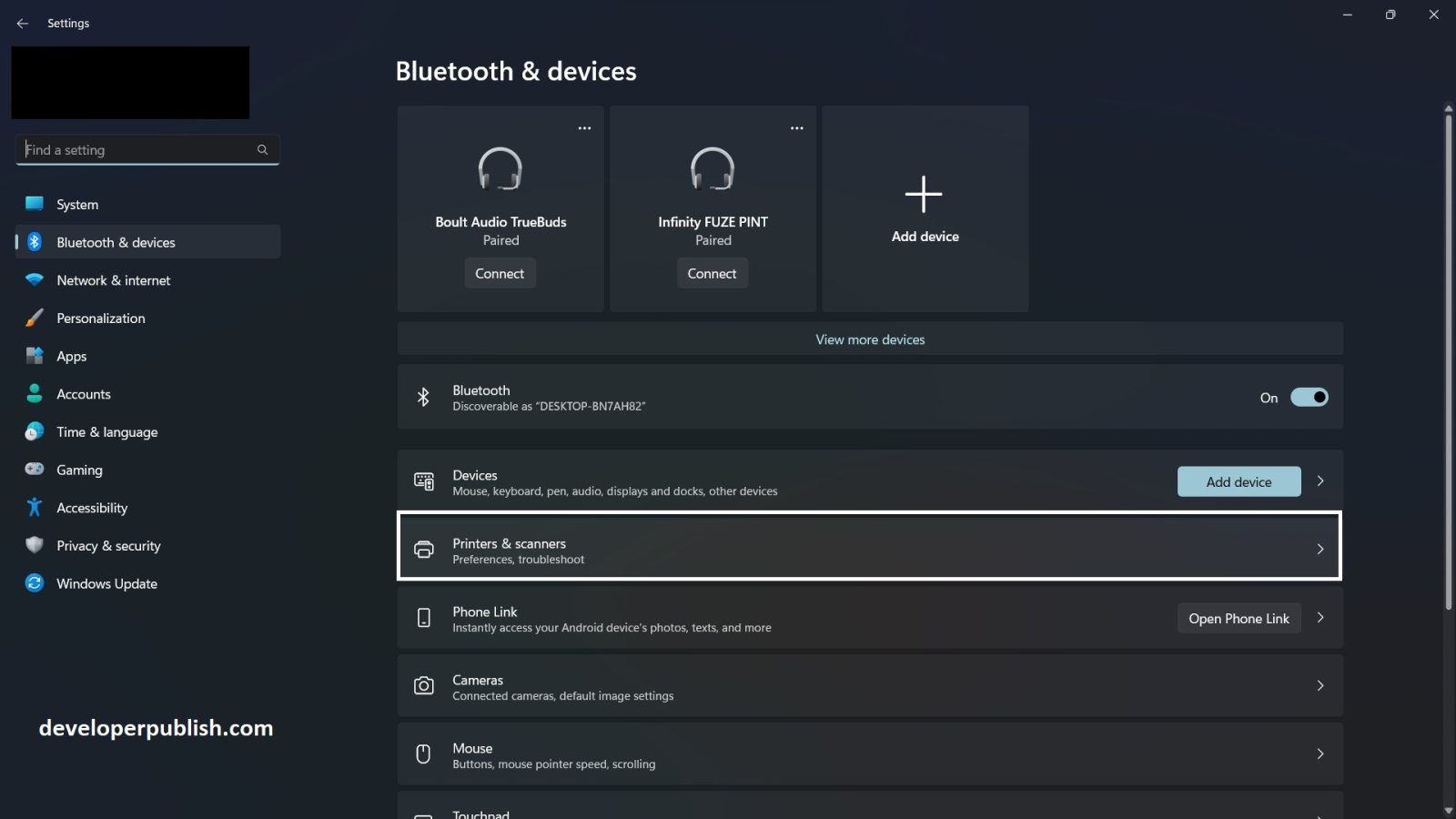Screen dimensions: 1456x819
Task: Click the back arrow in Settings
Action: (23, 24)
